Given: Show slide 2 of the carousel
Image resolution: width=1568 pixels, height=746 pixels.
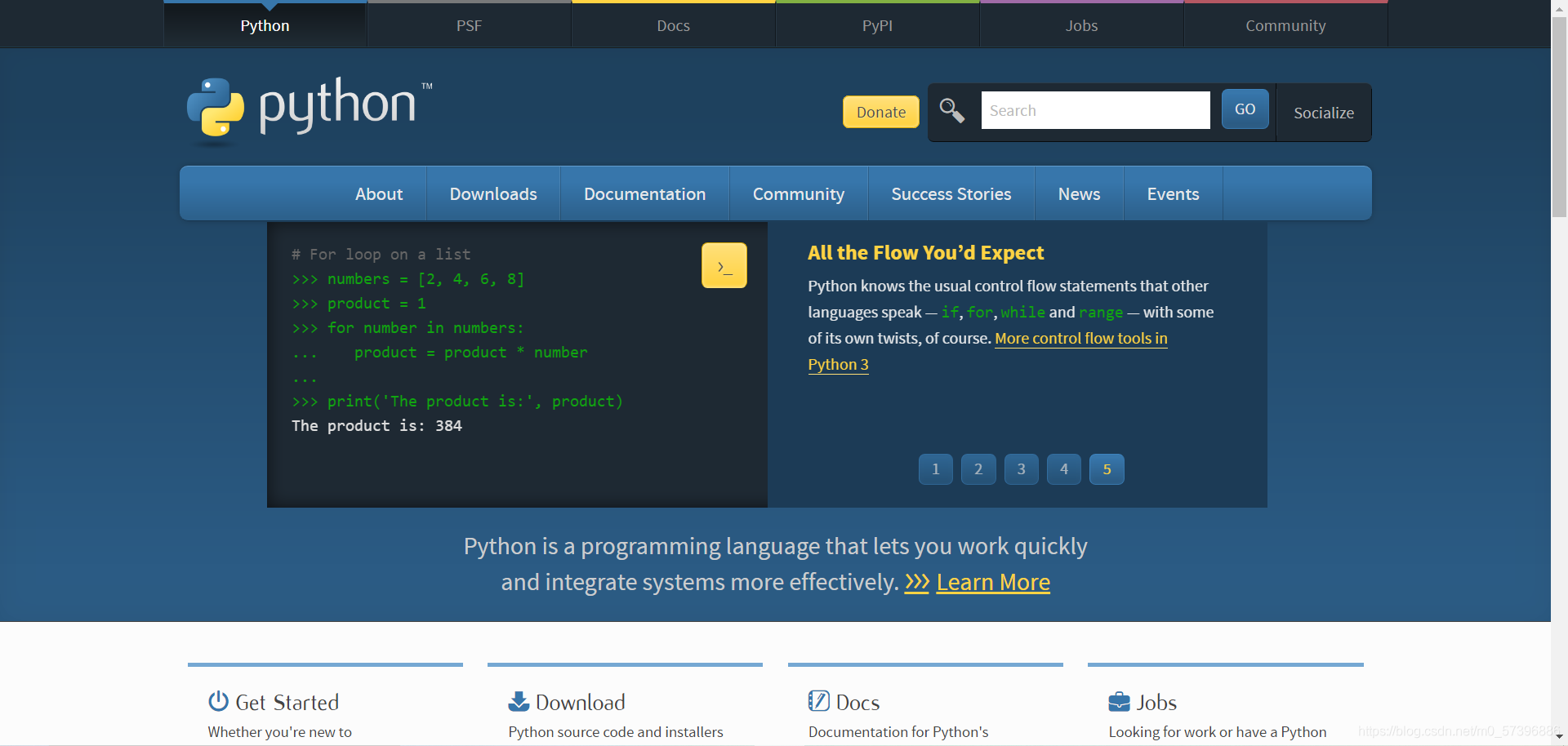Looking at the screenshot, I should point(978,469).
